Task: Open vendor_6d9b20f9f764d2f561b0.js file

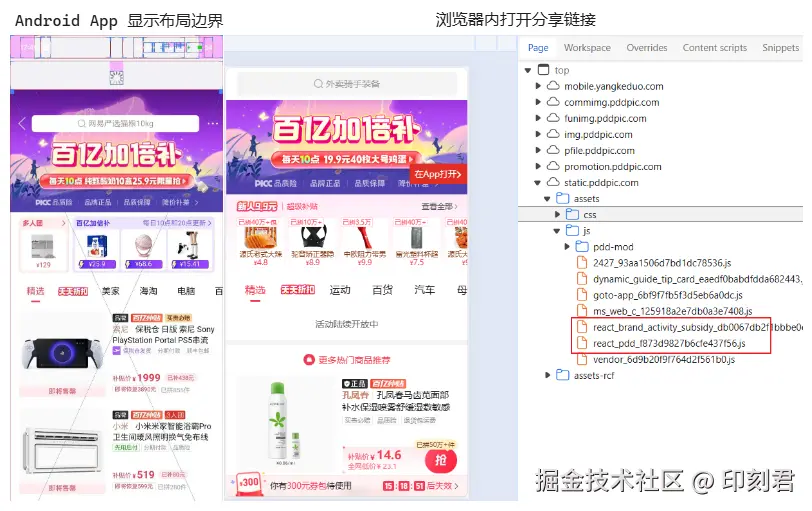Action: point(664,359)
